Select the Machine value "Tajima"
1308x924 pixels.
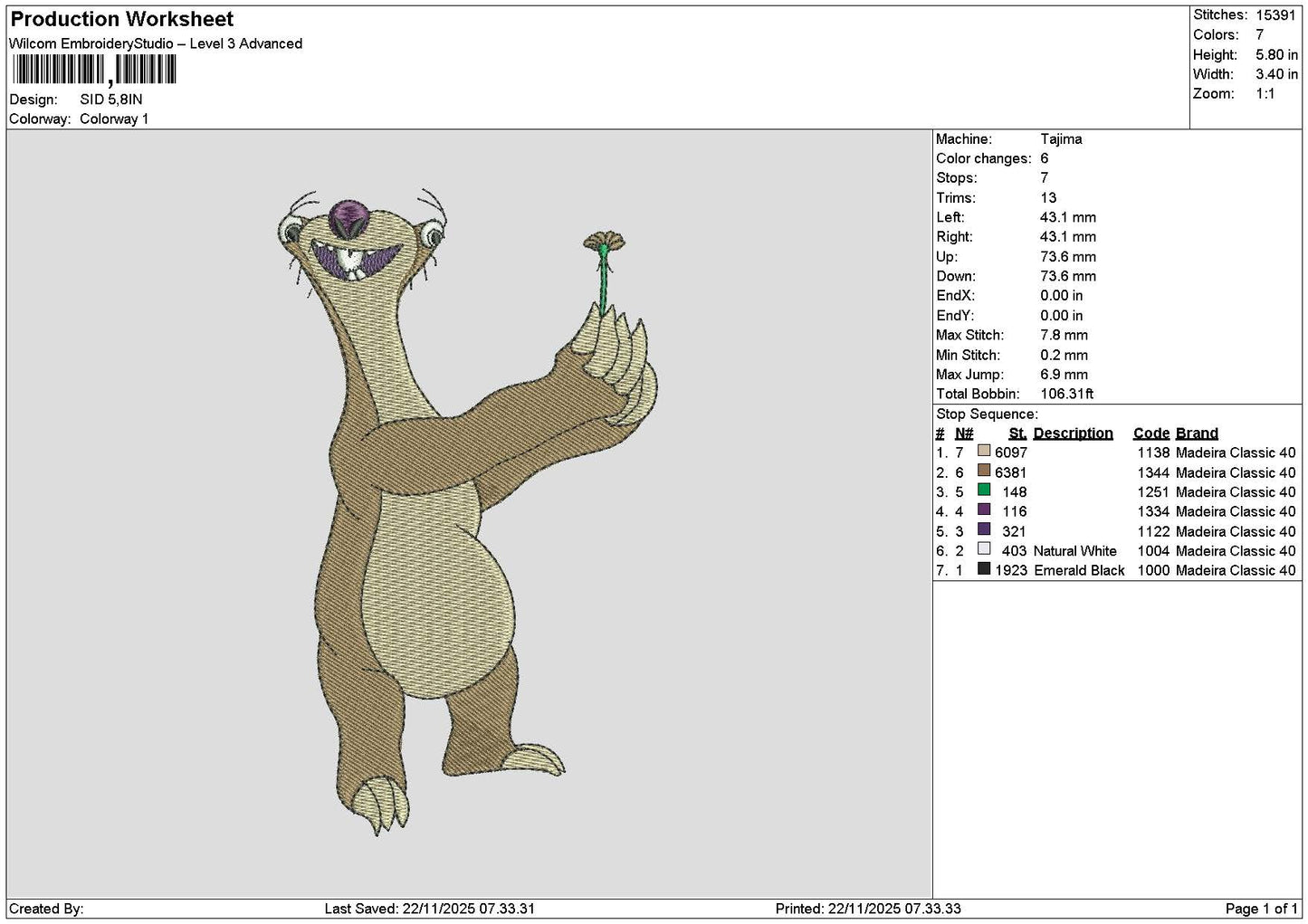click(x=1061, y=139)
